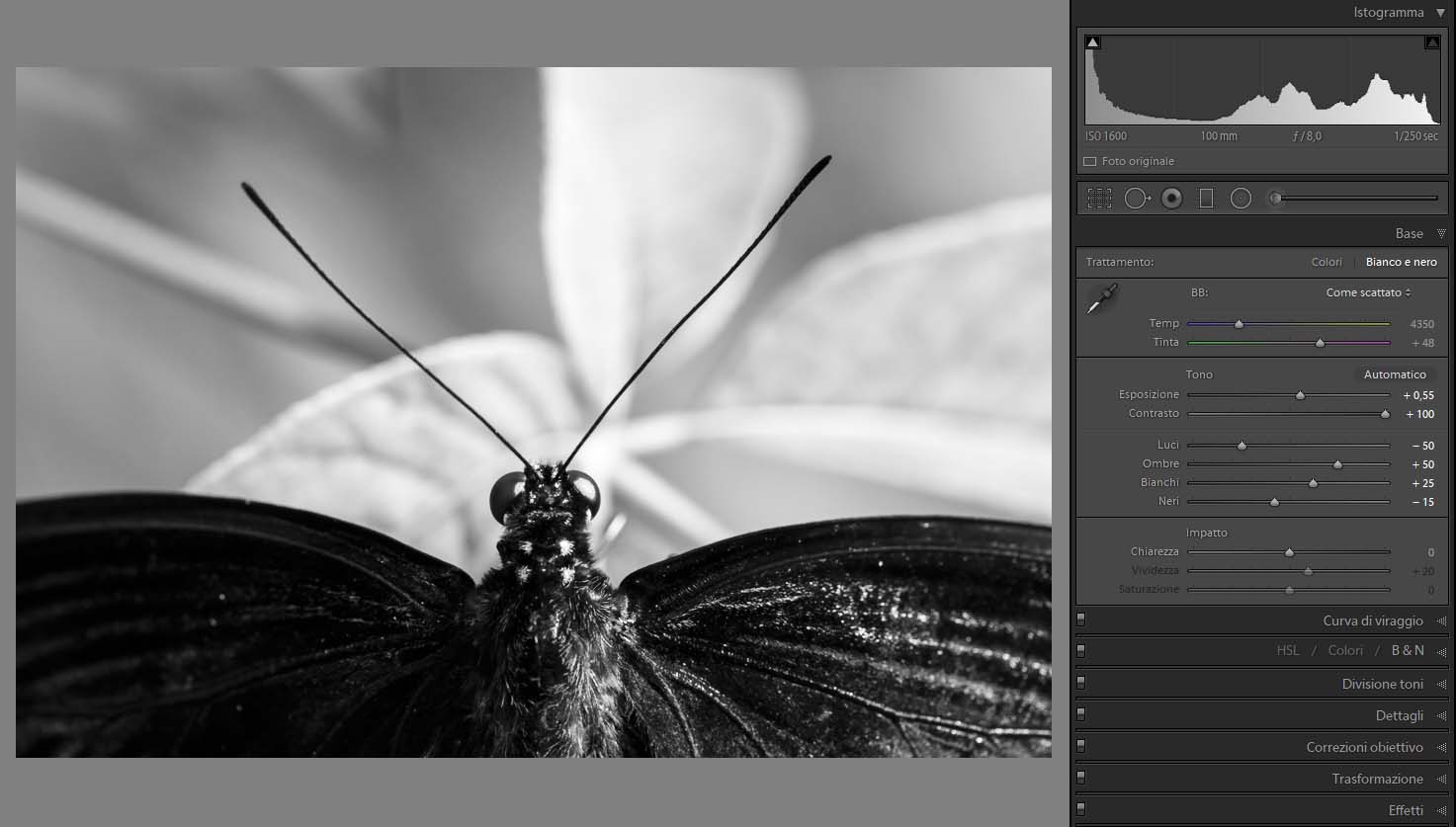Expand the Correzioni obiettivo panel
Viewport: 1456px width, 827px height.
(1364, 747)
